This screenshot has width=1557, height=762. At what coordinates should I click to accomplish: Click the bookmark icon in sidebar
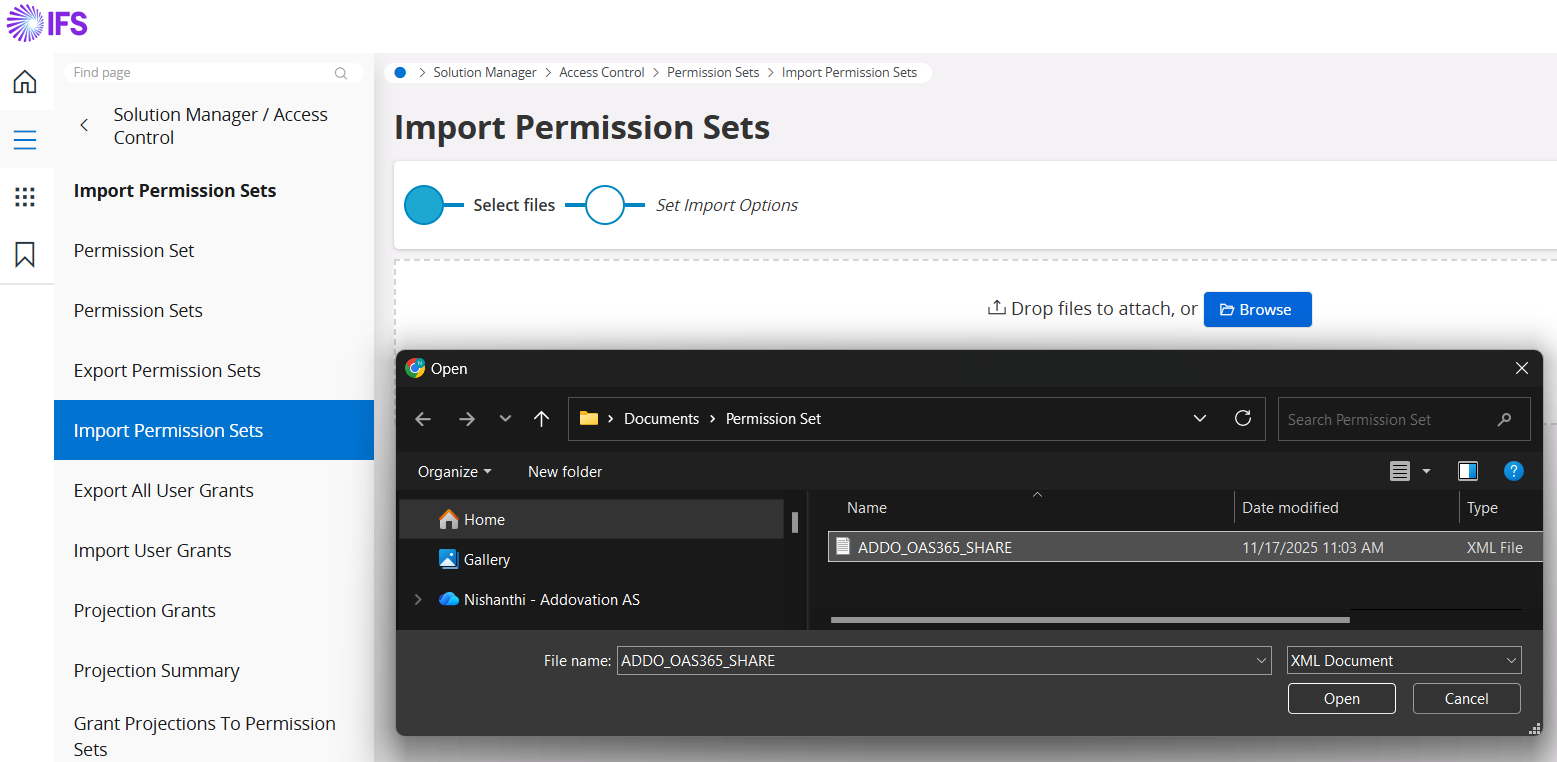[25, 255]
